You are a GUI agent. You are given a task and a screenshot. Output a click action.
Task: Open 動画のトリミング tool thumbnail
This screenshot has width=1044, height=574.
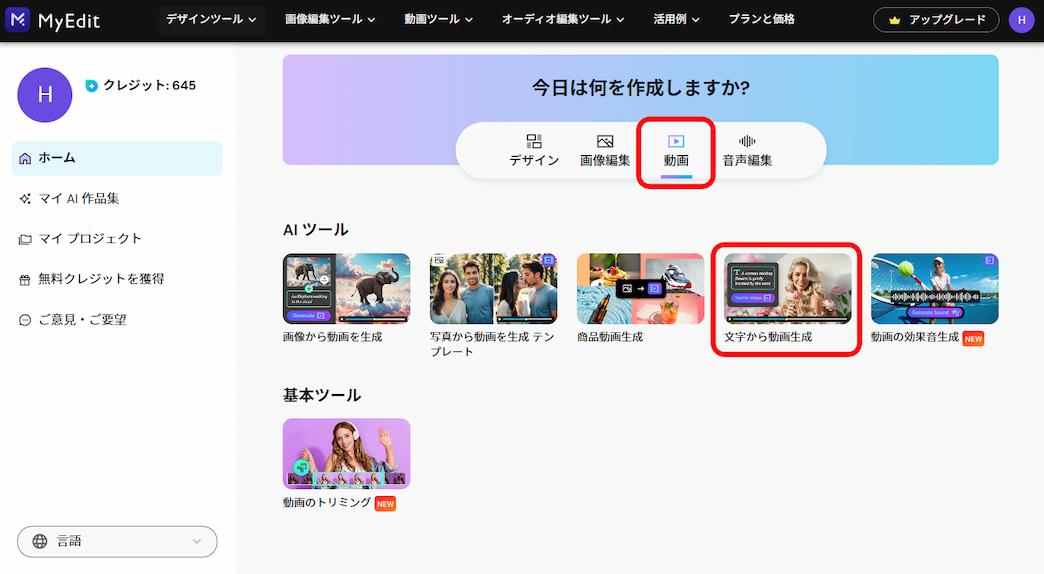(x=346, y=453)
